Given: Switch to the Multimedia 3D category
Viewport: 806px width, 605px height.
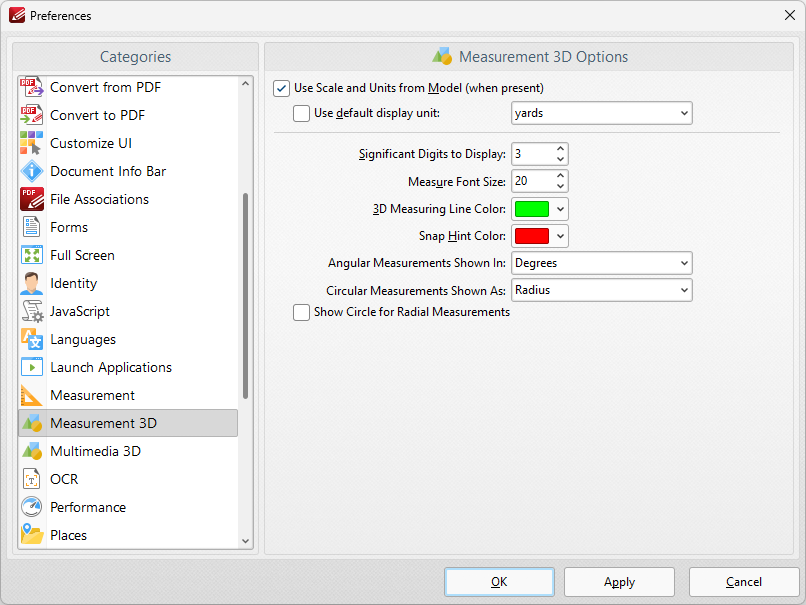Looking at the screenshot, I should coord(128,451).
